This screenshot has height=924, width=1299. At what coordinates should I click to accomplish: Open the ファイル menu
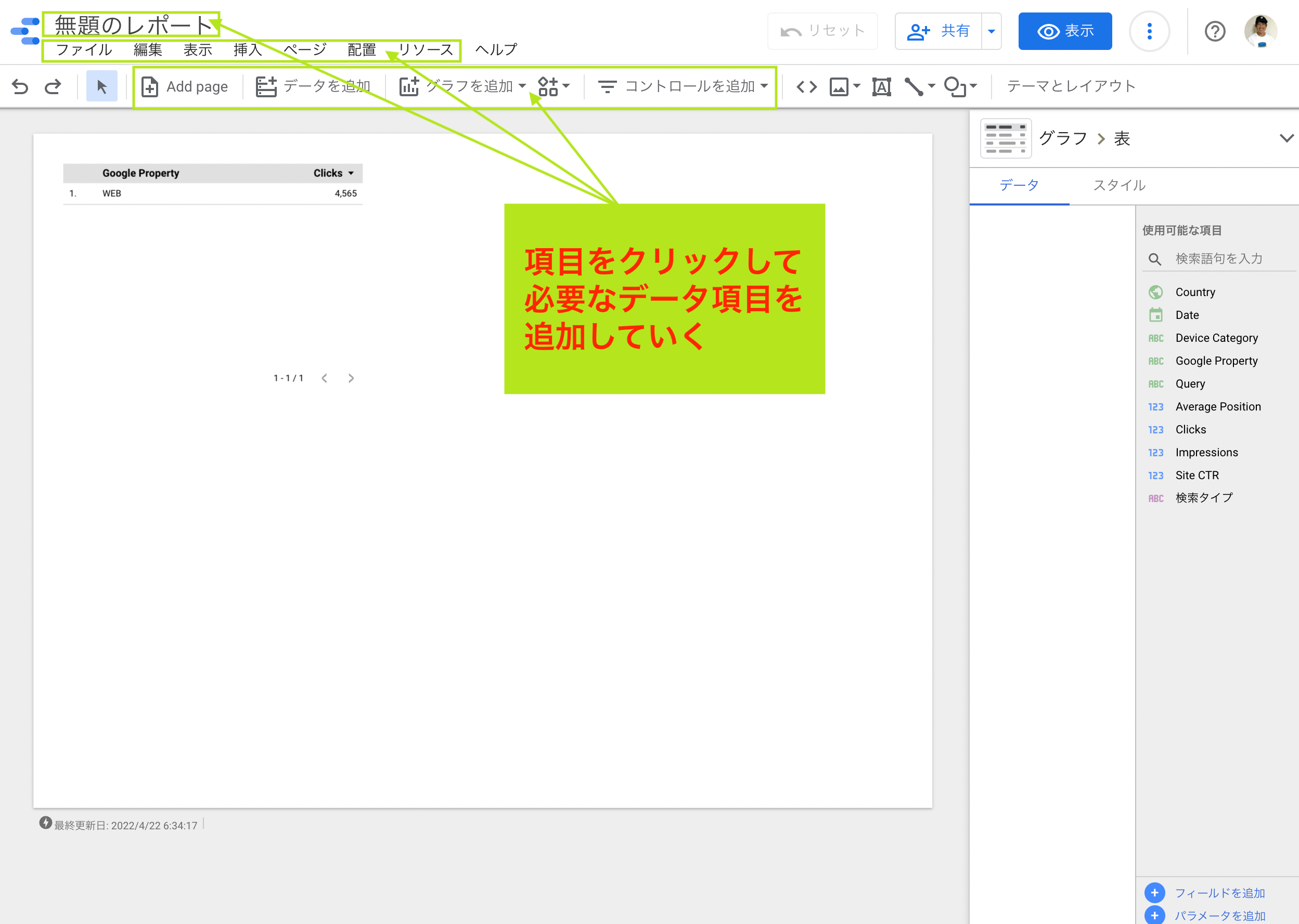coord(84,50)
